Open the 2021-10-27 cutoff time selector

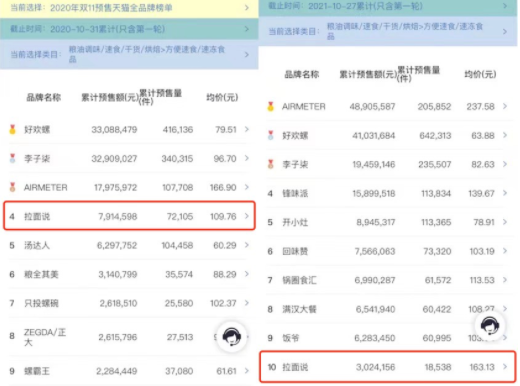coord(388,7)
